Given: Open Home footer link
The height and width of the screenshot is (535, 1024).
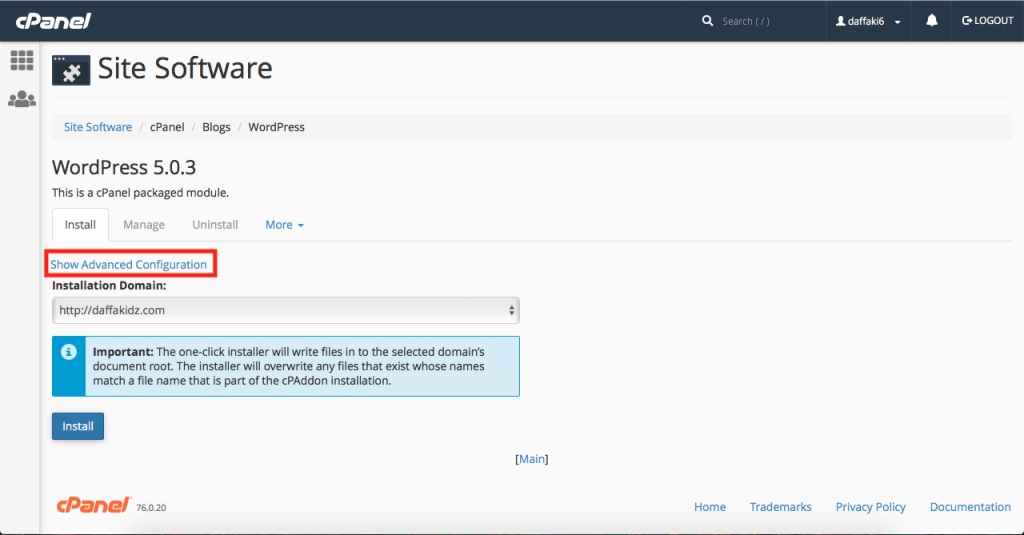Looking at the screenshot, I should [710, 507].
